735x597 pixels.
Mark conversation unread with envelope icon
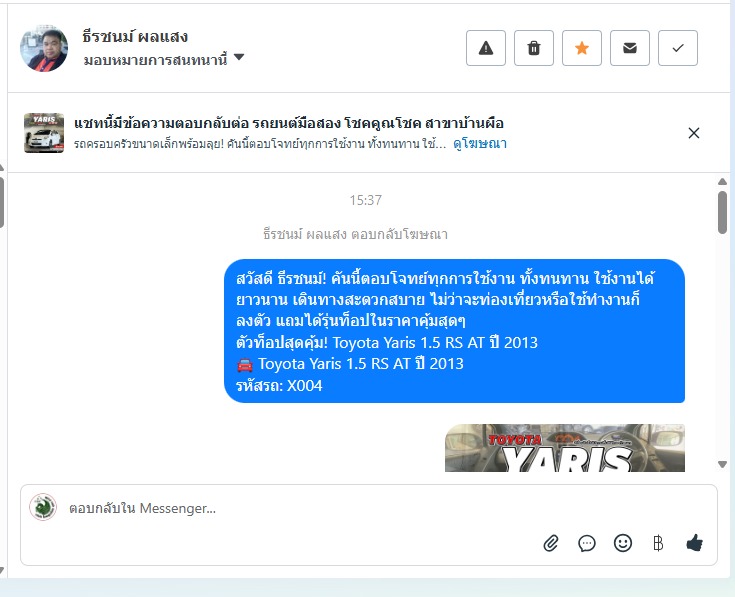[x=630, y=48]
